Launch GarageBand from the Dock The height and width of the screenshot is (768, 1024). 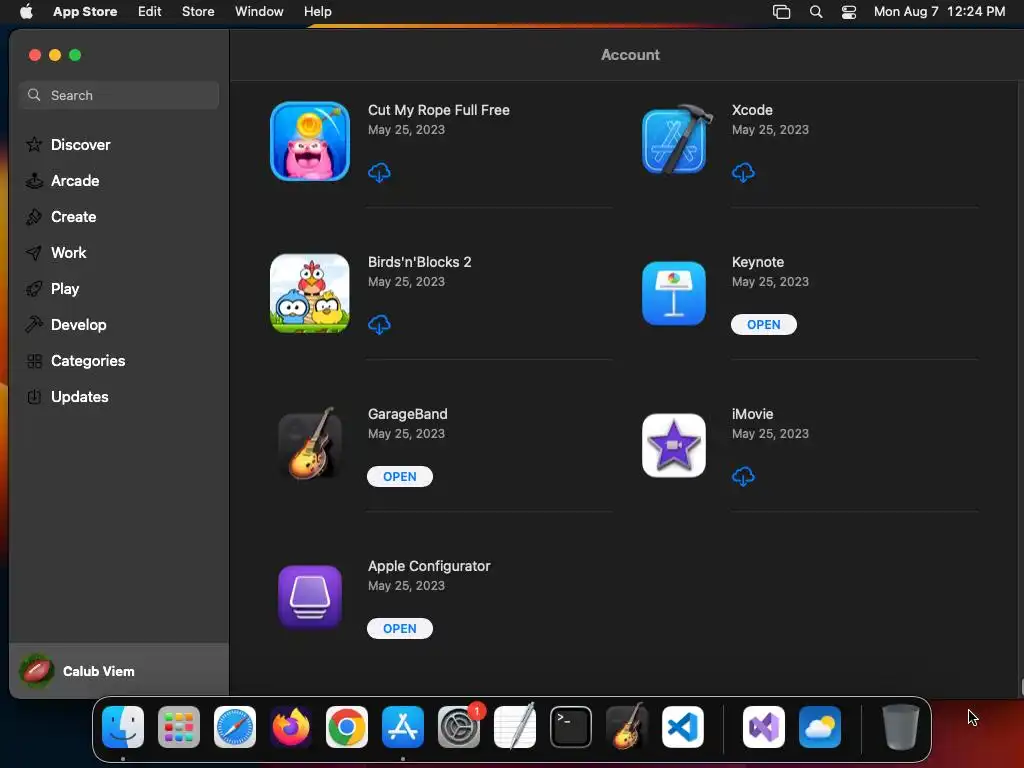[x=627, y=727]
